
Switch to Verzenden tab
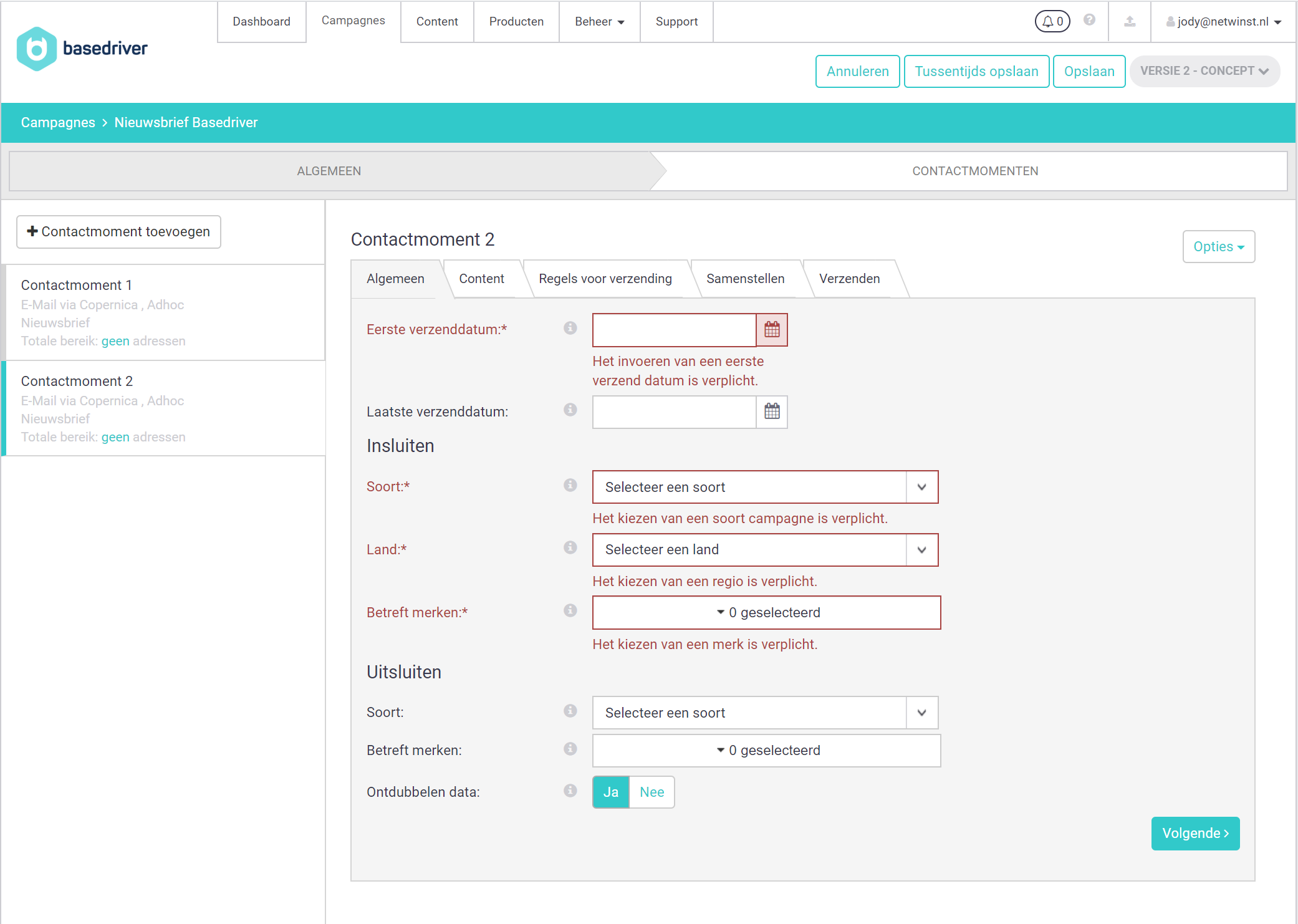coord(849,279)
